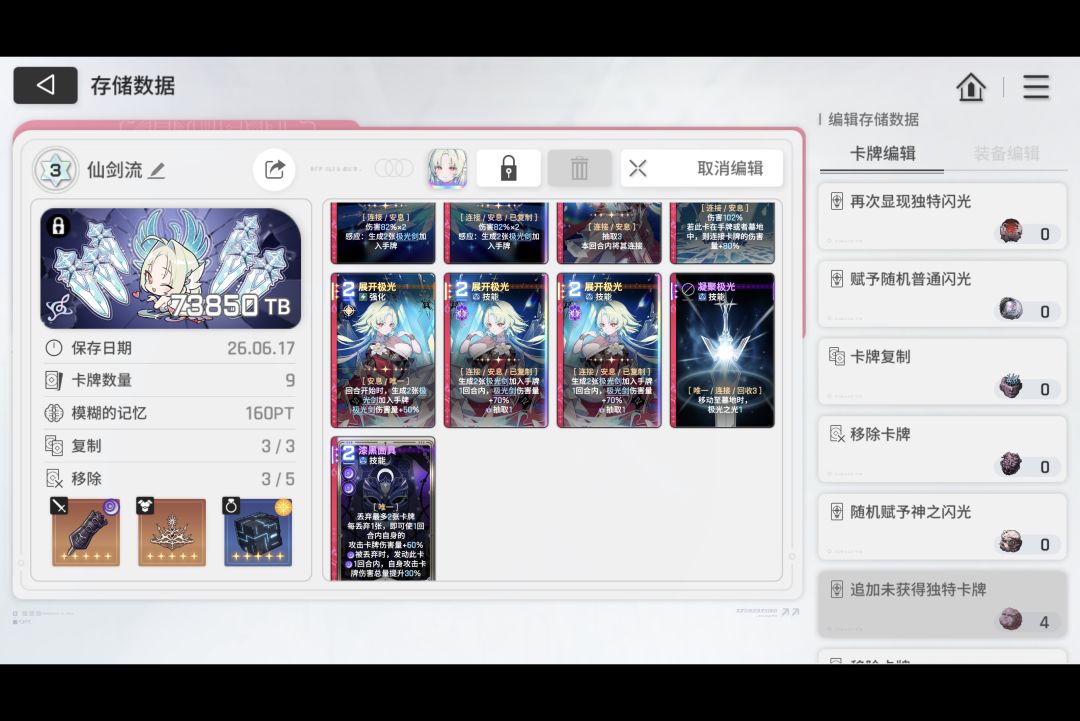Choose the 卡牌复制 option
The image size is (1080, 721).
click(x=942, y=371)
